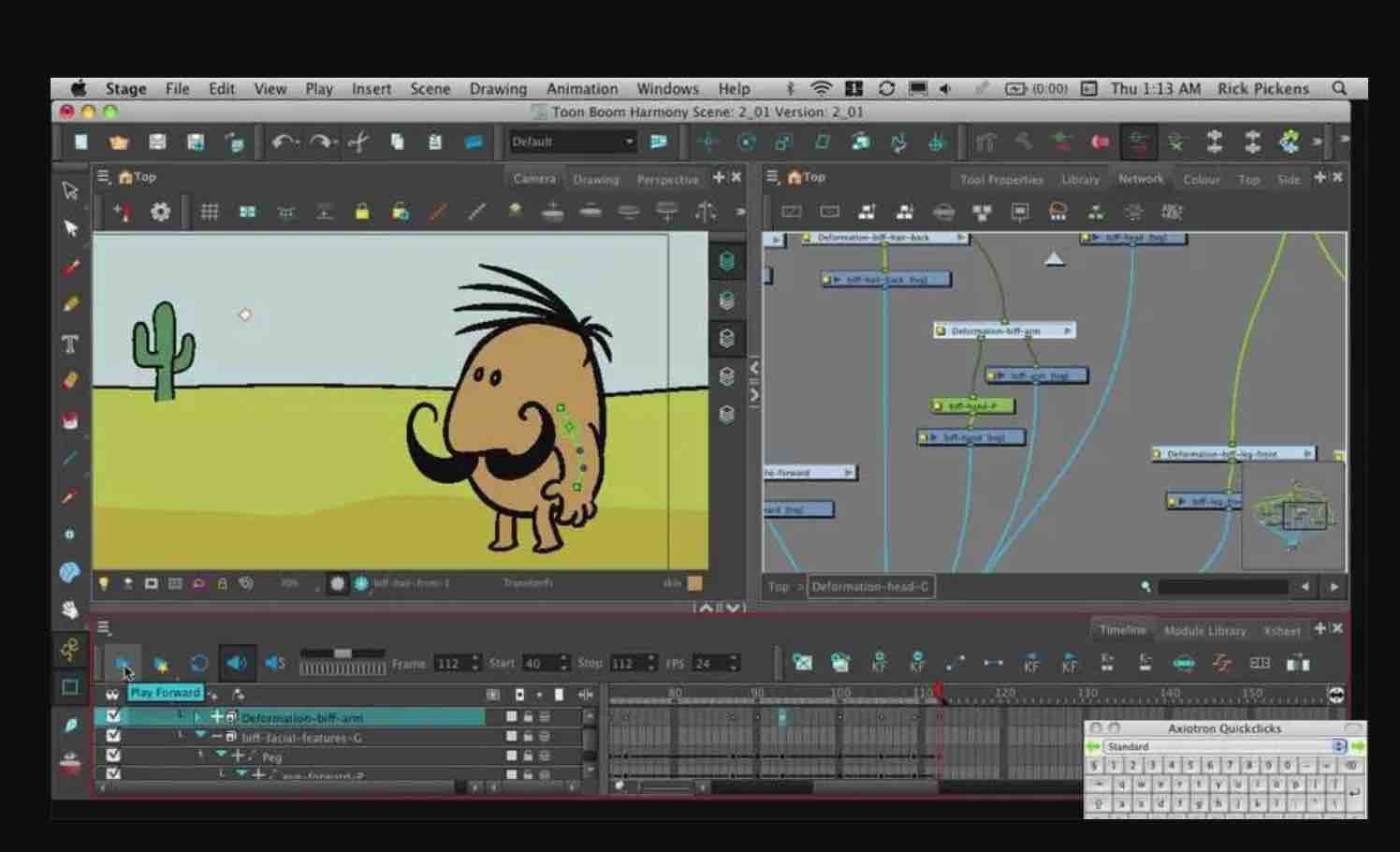Open the macOS Spotlight search icon
Image resolution: width=1400 pixels, height=852 pixels.
(x=1339, y=88)
